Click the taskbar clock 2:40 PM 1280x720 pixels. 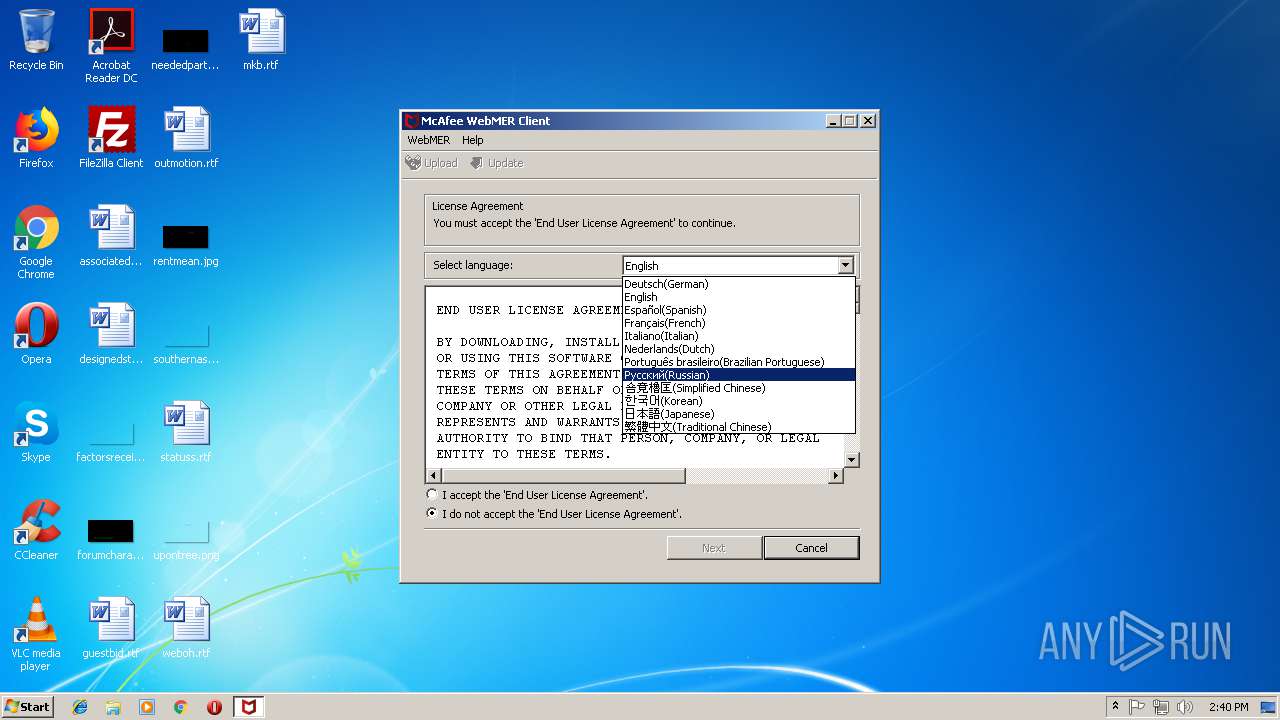pyautogui.click(x=1228, y=707)
